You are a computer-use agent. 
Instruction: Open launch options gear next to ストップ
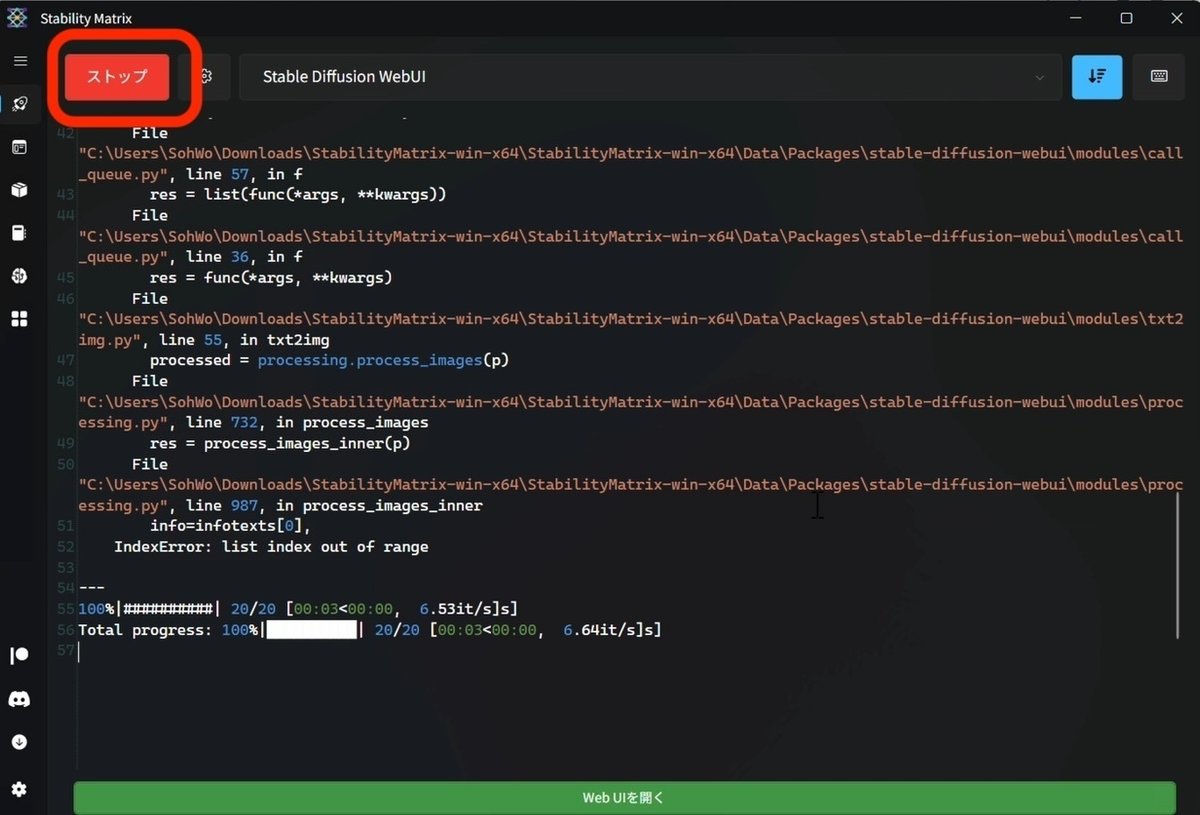206,77
